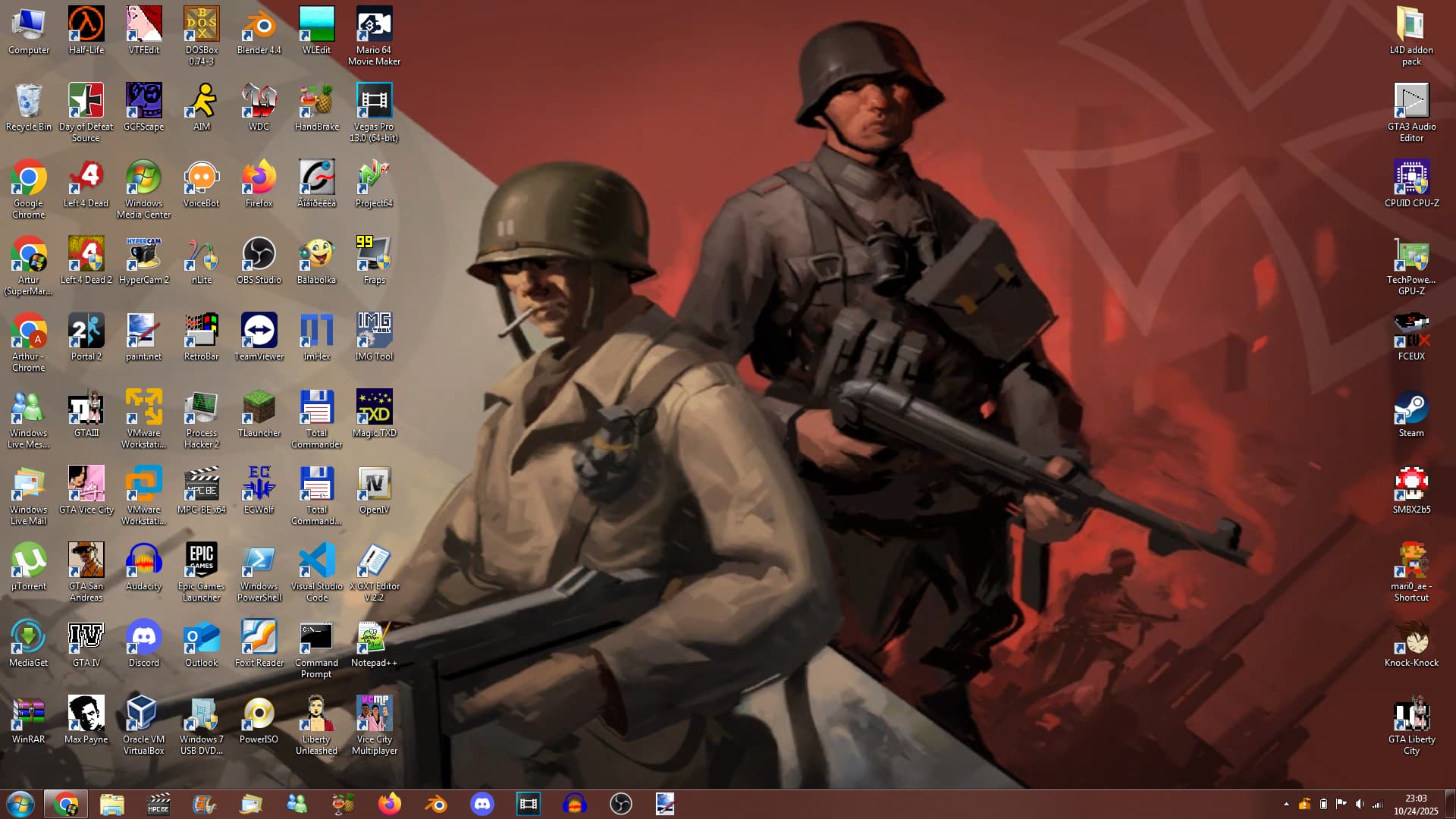
Task: Click the Recycle Bin icon
Action: click(28, 102)
